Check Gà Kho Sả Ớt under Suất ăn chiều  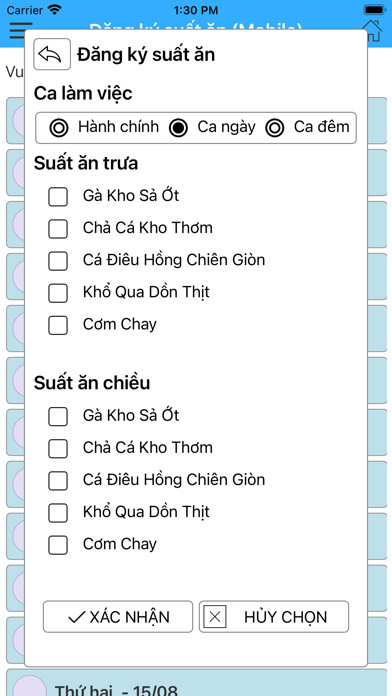(58, 416)
